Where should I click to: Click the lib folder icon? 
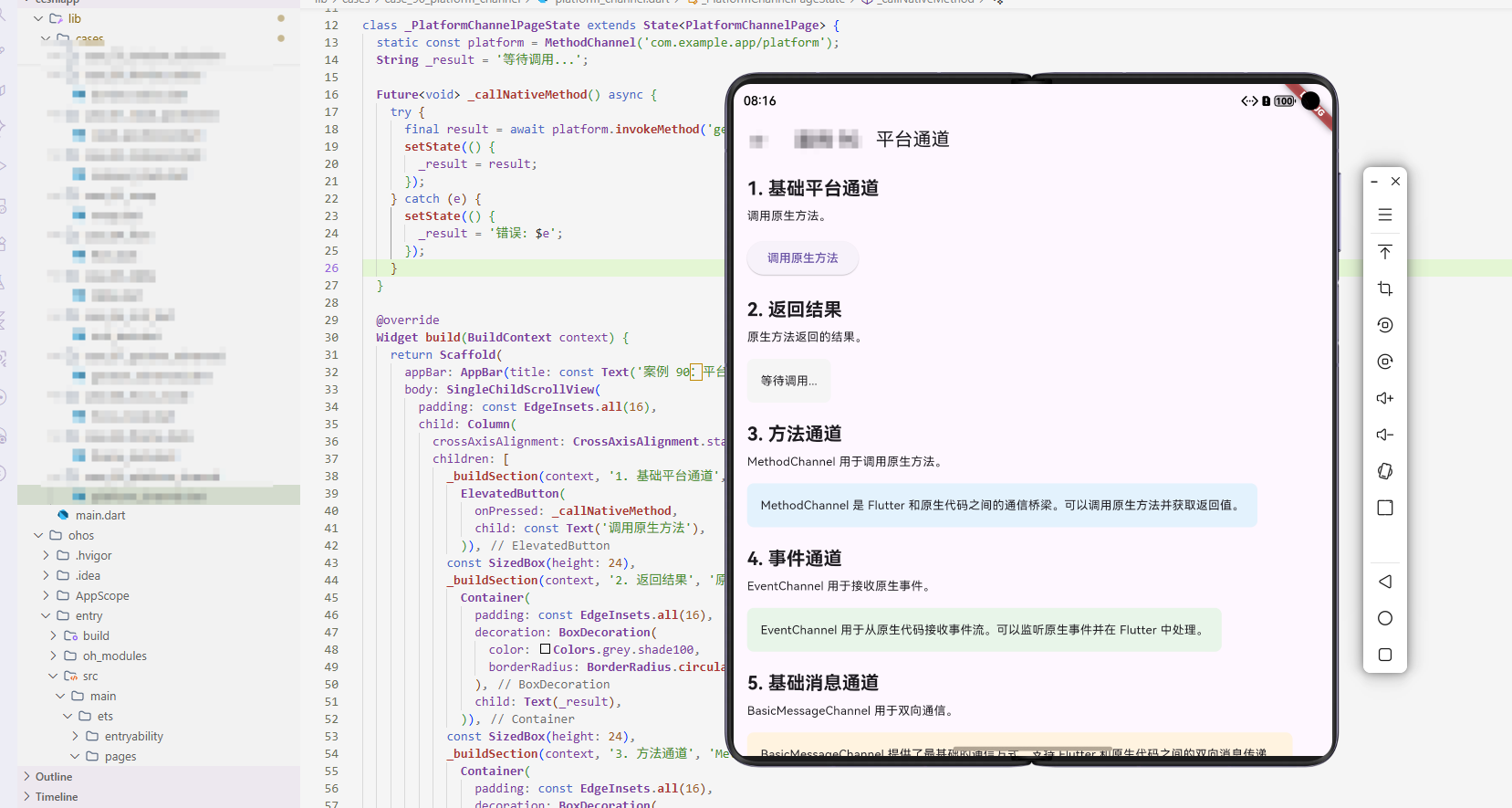click(x=56, y=18)
